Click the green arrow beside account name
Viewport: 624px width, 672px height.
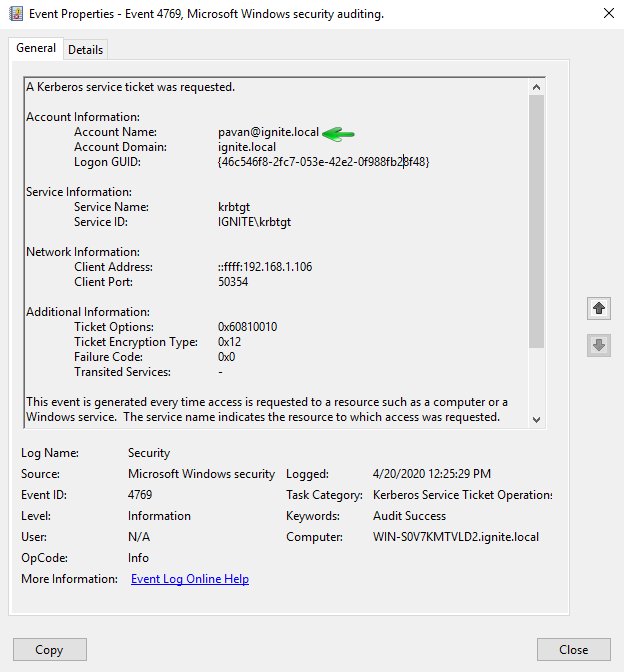pos(339,133)
